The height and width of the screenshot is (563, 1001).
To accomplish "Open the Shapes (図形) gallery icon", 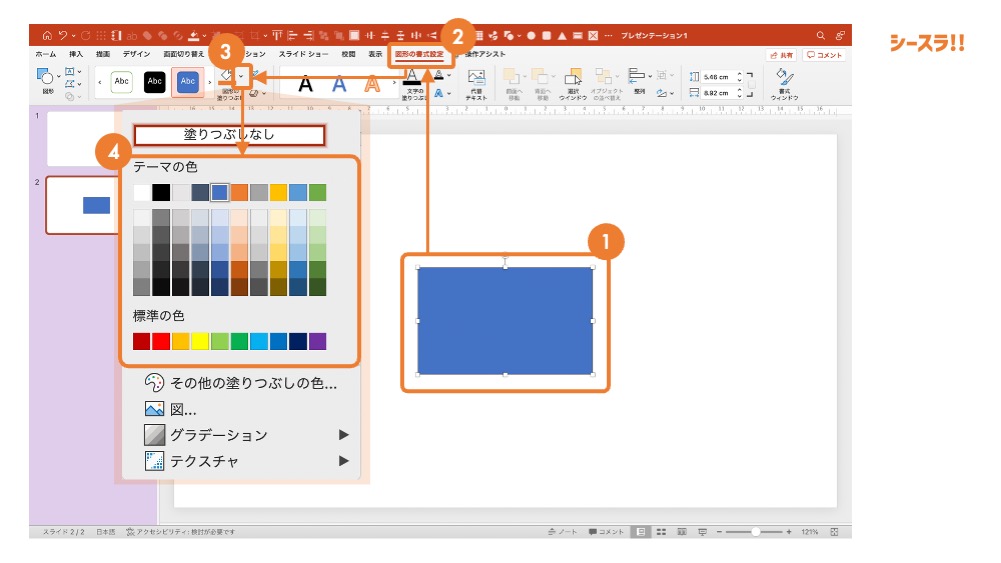I will tap(45, 77).
